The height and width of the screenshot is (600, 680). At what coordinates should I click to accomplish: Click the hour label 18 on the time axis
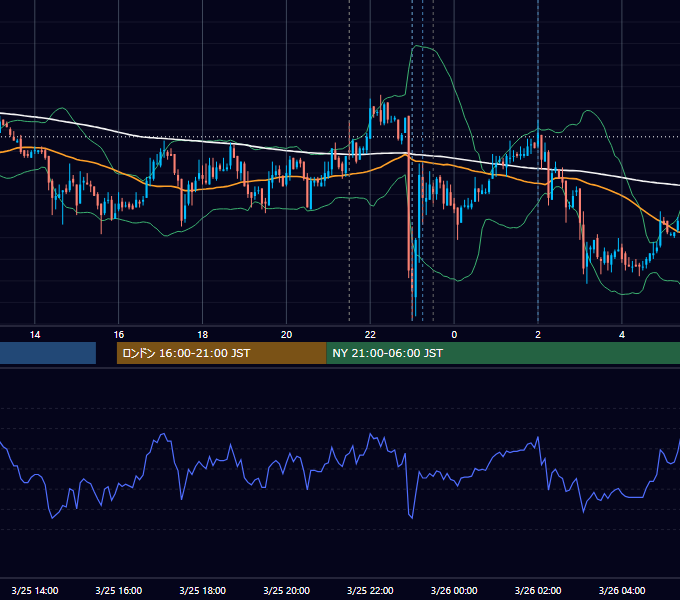[203, 335]
